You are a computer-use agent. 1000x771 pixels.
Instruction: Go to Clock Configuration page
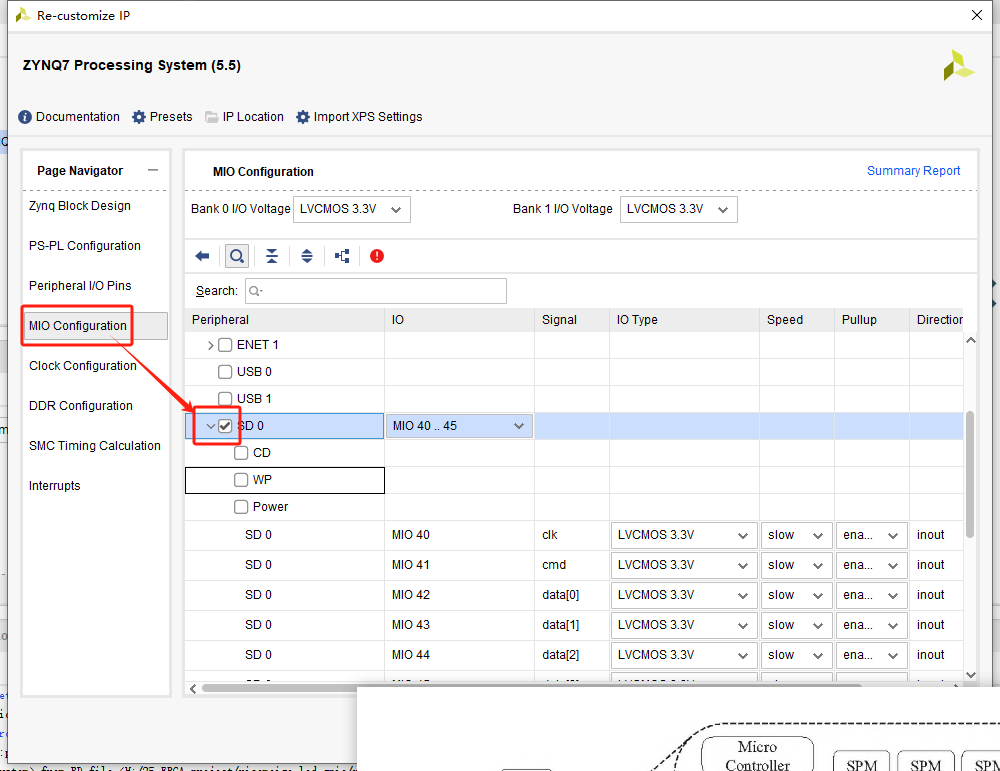tap(83, 366)
